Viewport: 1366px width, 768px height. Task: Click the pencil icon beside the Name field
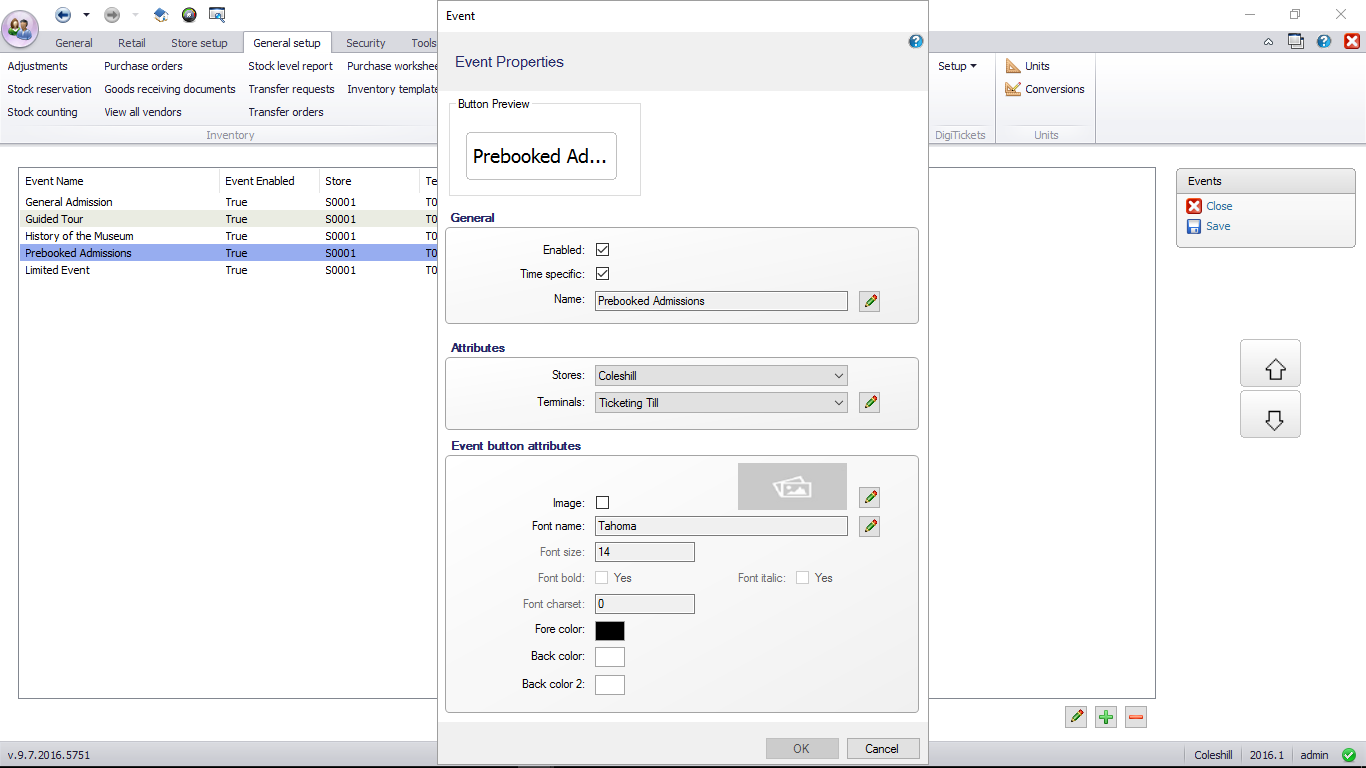869,301
